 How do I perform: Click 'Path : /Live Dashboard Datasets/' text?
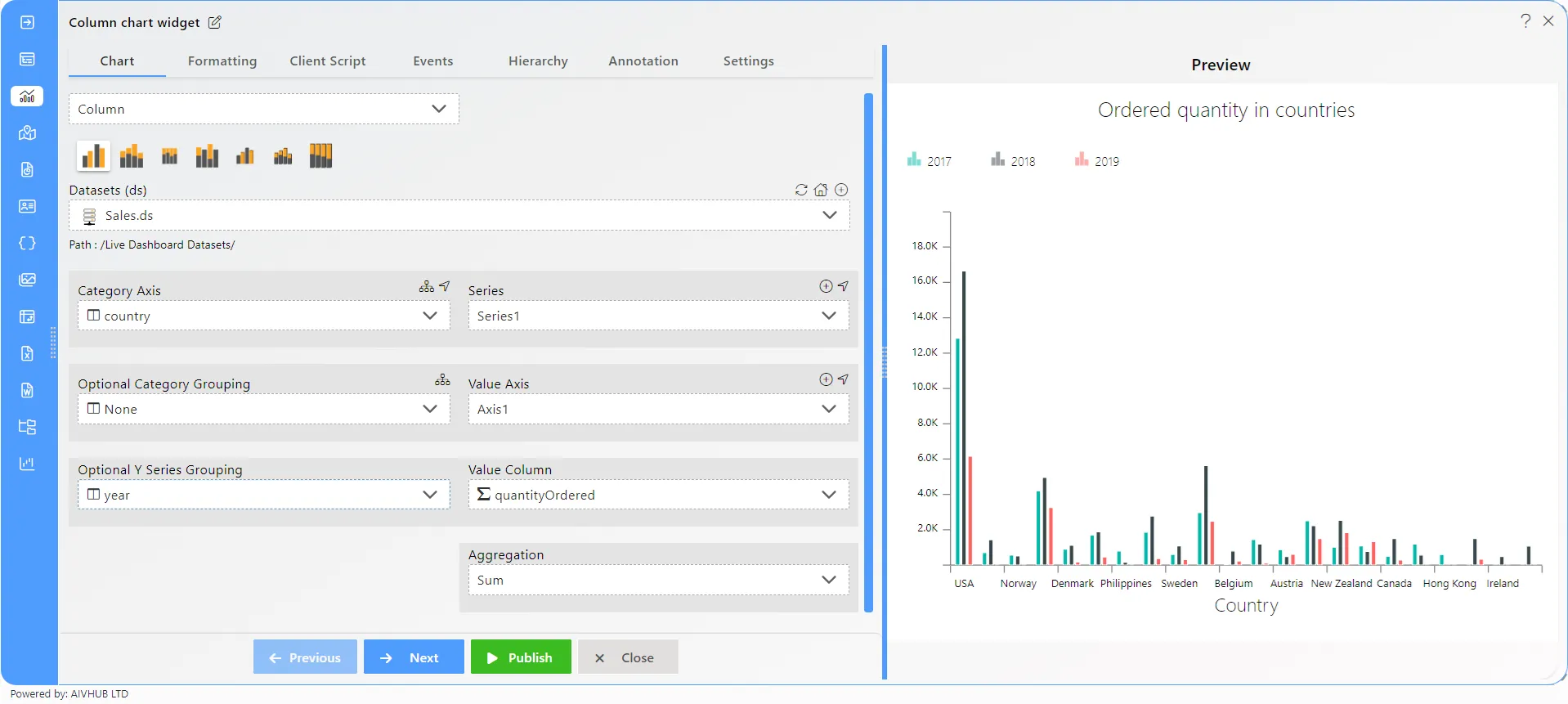152,244
